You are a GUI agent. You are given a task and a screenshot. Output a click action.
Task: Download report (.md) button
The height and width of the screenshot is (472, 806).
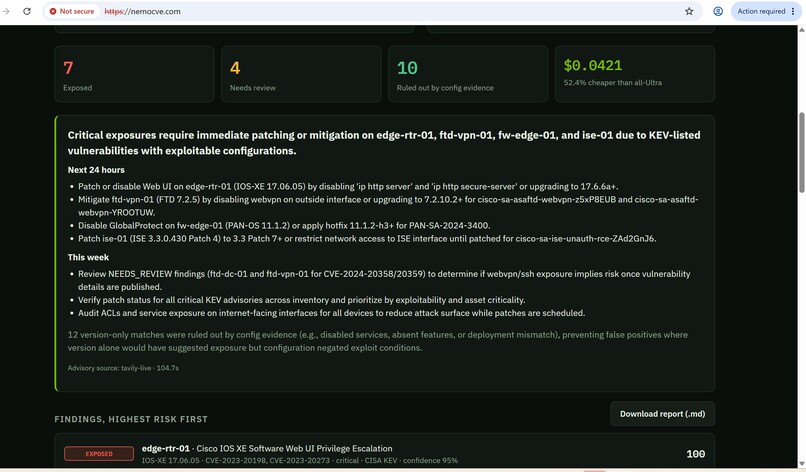tap(662, 414)
